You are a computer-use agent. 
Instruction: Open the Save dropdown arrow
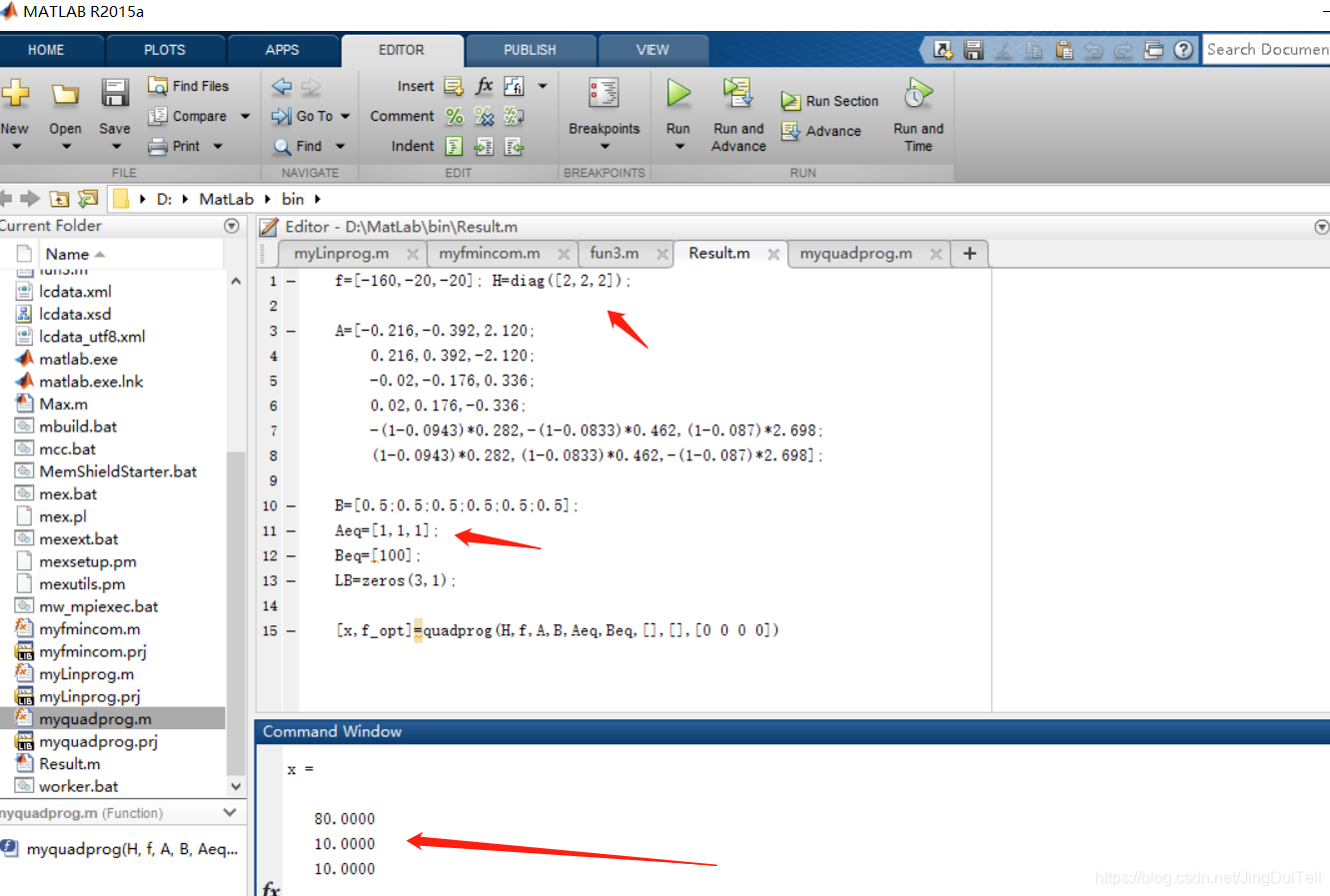point(116,148)
